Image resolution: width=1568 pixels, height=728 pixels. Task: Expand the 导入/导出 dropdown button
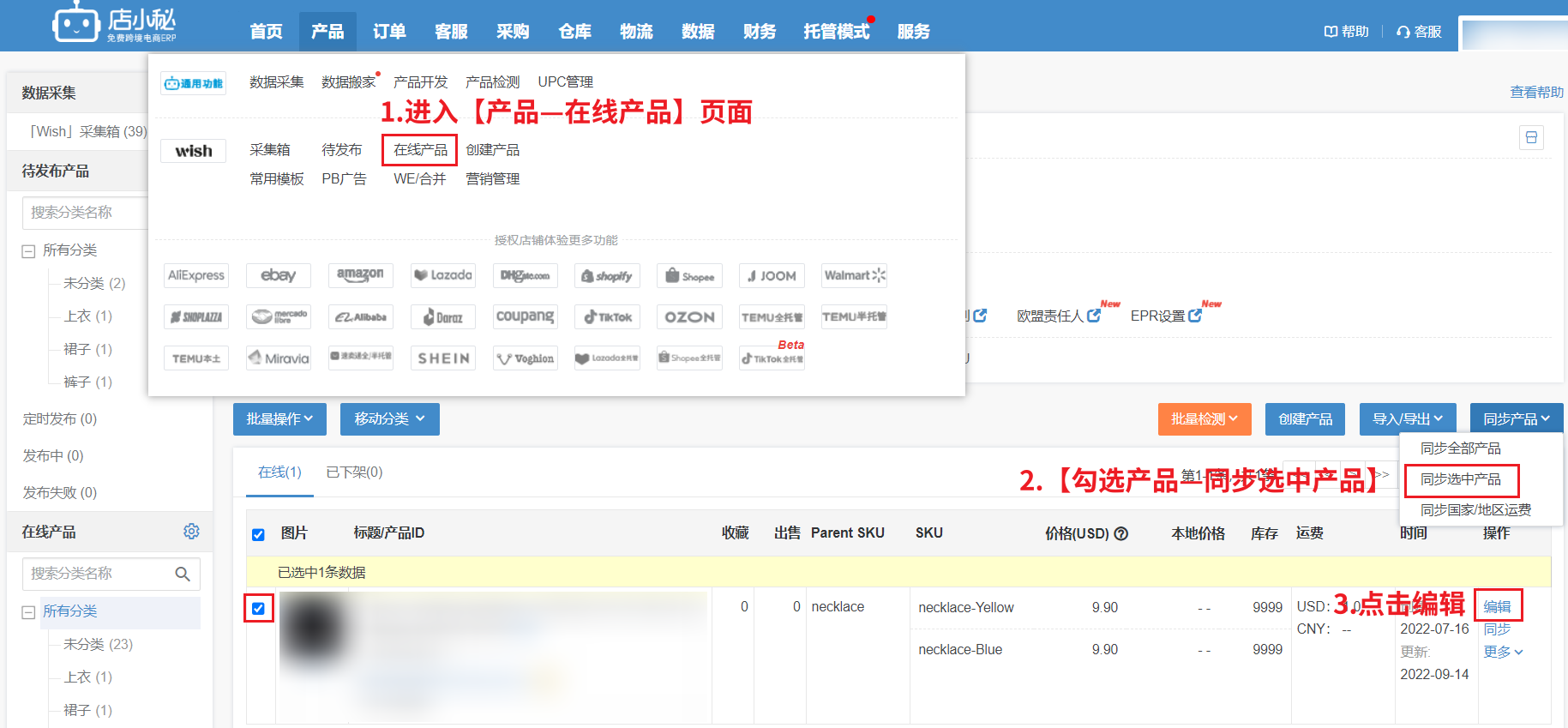(1407, 419)
